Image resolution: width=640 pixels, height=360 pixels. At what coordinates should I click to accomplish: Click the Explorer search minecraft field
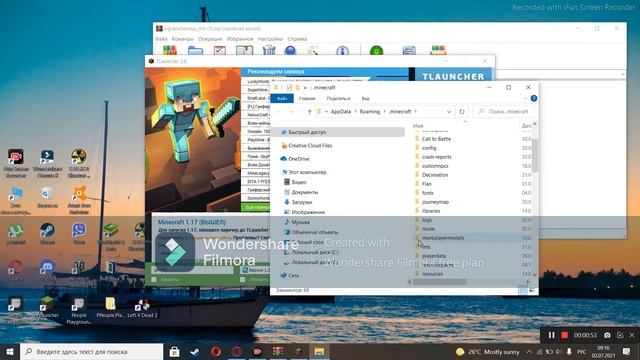click(503, 111)
